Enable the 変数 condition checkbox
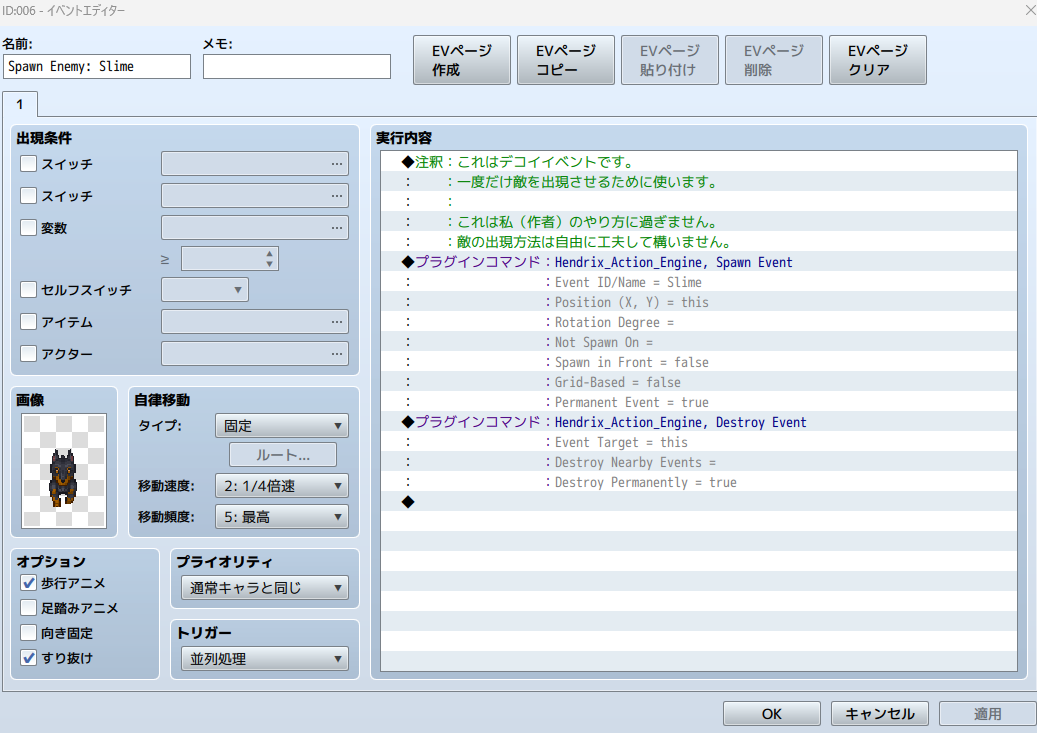 [x=29, y=228]
